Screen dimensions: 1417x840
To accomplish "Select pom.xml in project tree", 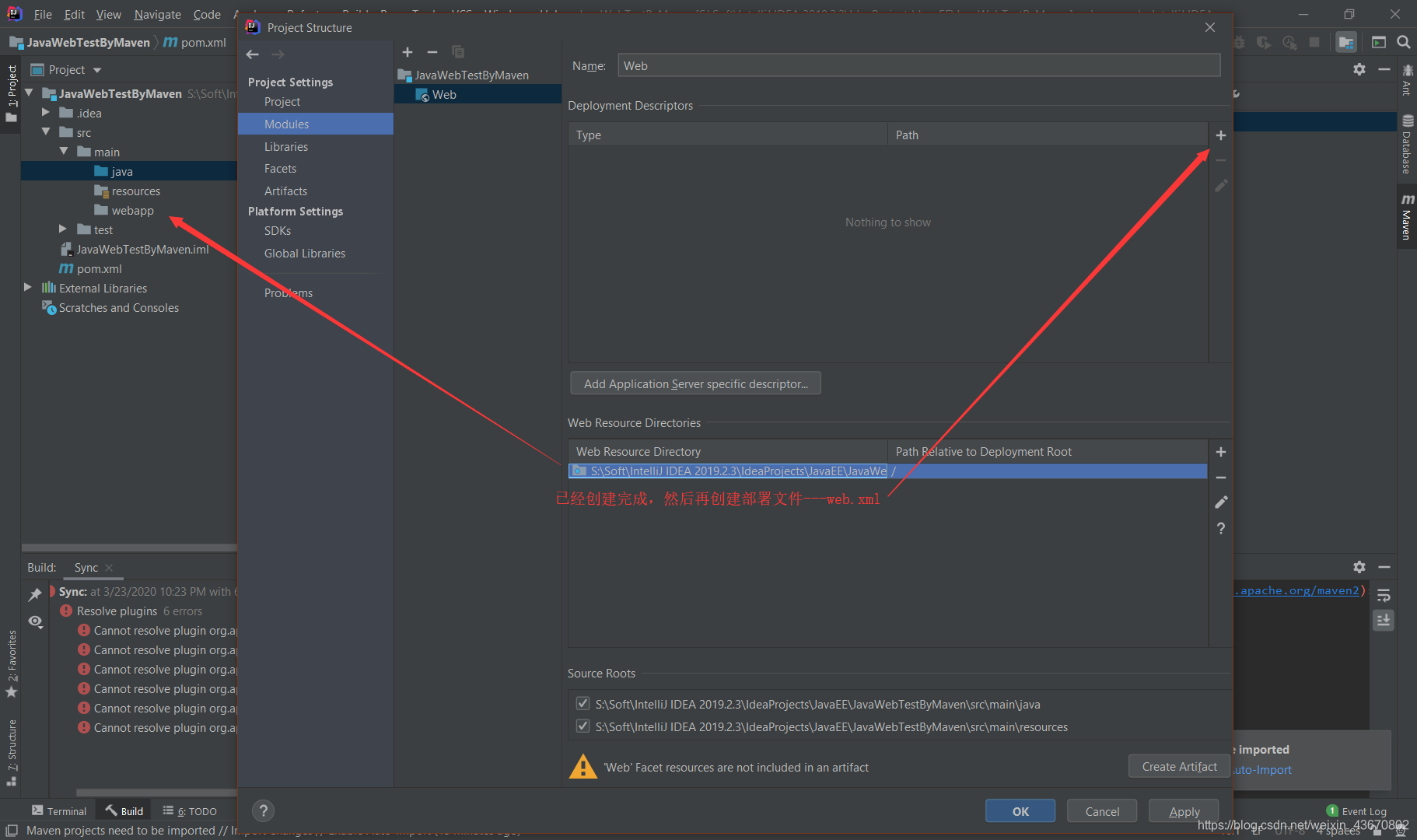I will [91, 268].
